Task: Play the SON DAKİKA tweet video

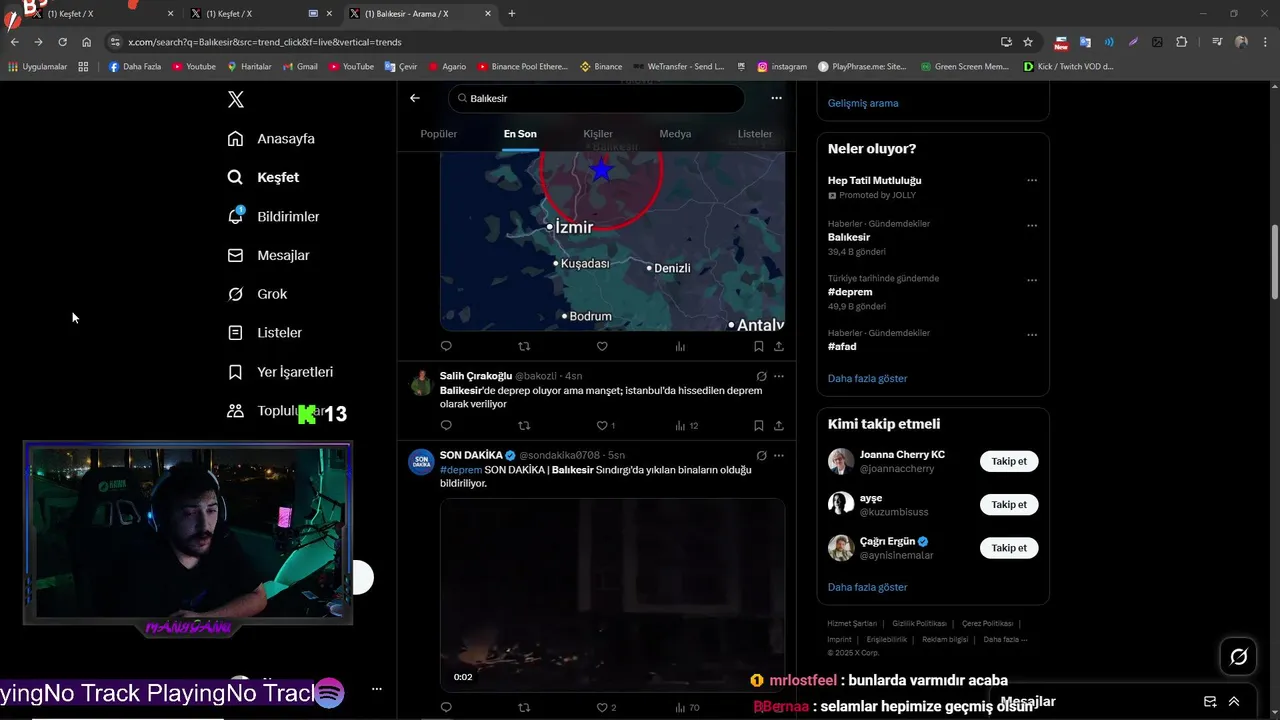Action: 612,595
